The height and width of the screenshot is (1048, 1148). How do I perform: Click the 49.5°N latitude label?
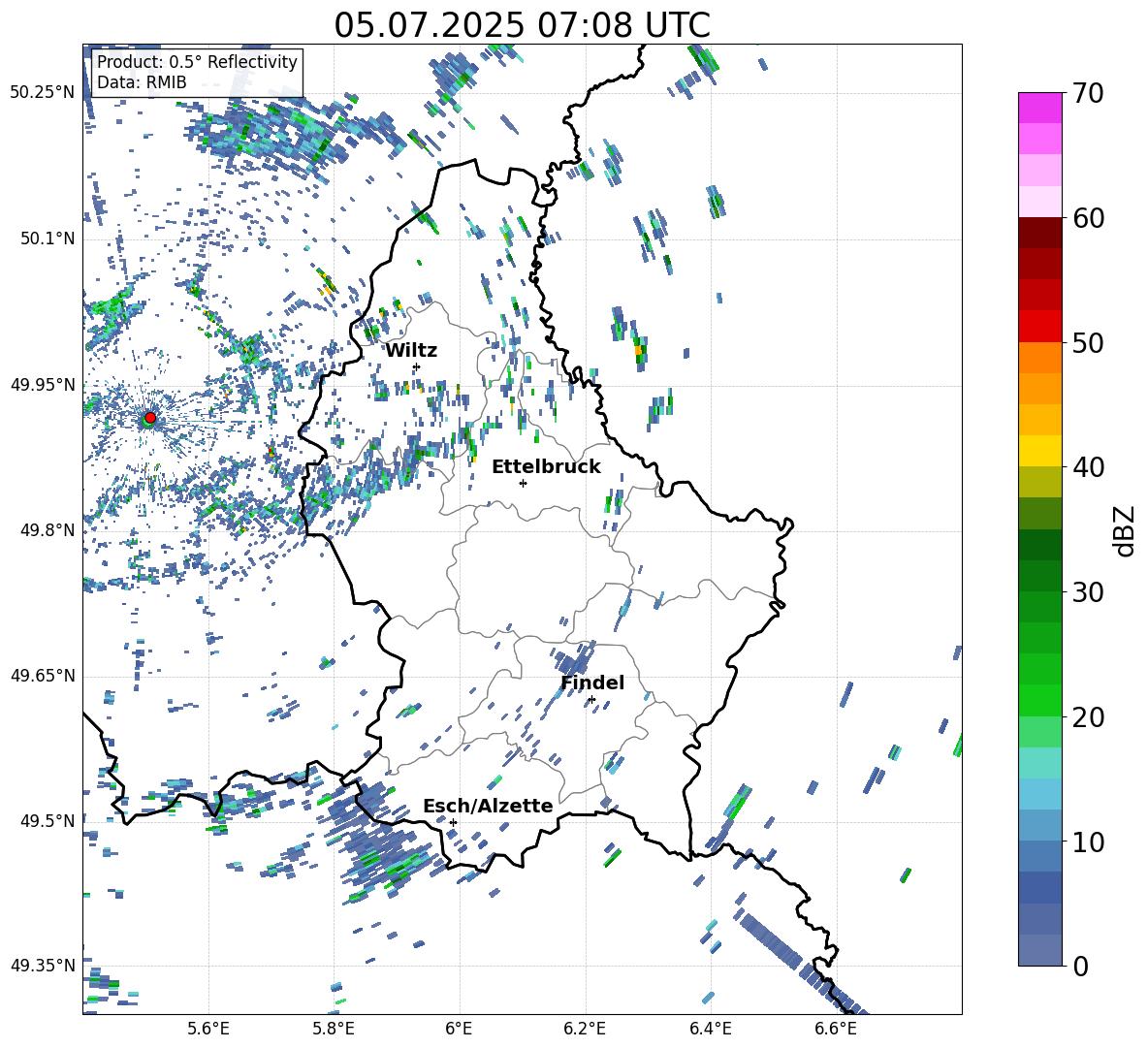(x=47, y=821)
